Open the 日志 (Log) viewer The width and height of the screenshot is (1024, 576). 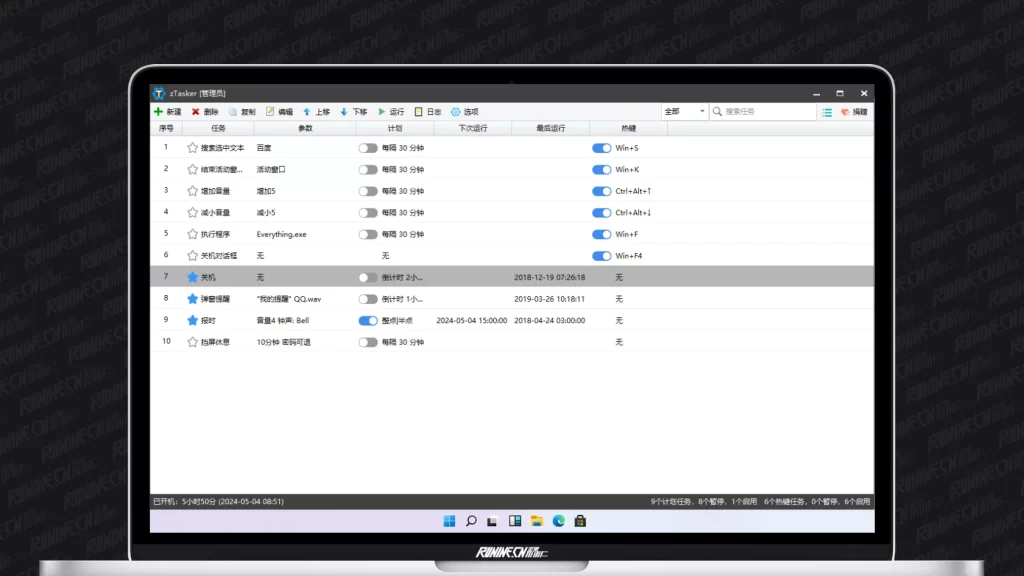pyautogui.click(x=418, y=112)
